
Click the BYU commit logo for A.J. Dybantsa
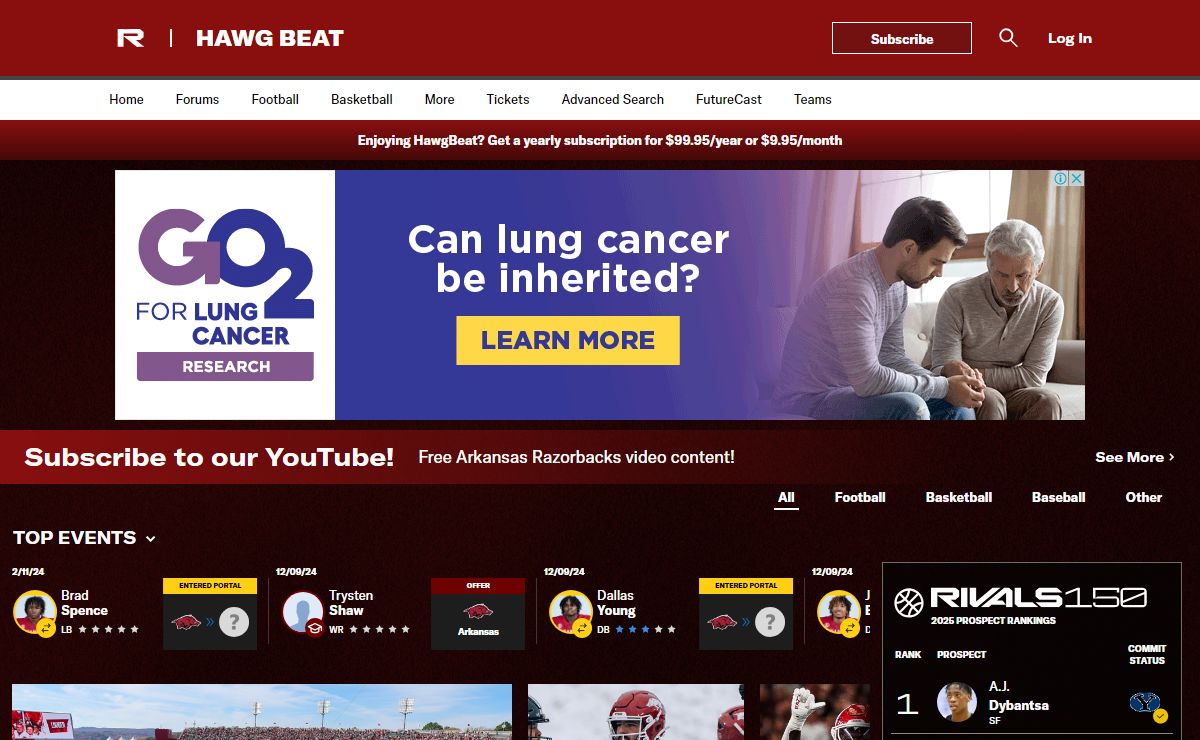tap(1146, 704)
